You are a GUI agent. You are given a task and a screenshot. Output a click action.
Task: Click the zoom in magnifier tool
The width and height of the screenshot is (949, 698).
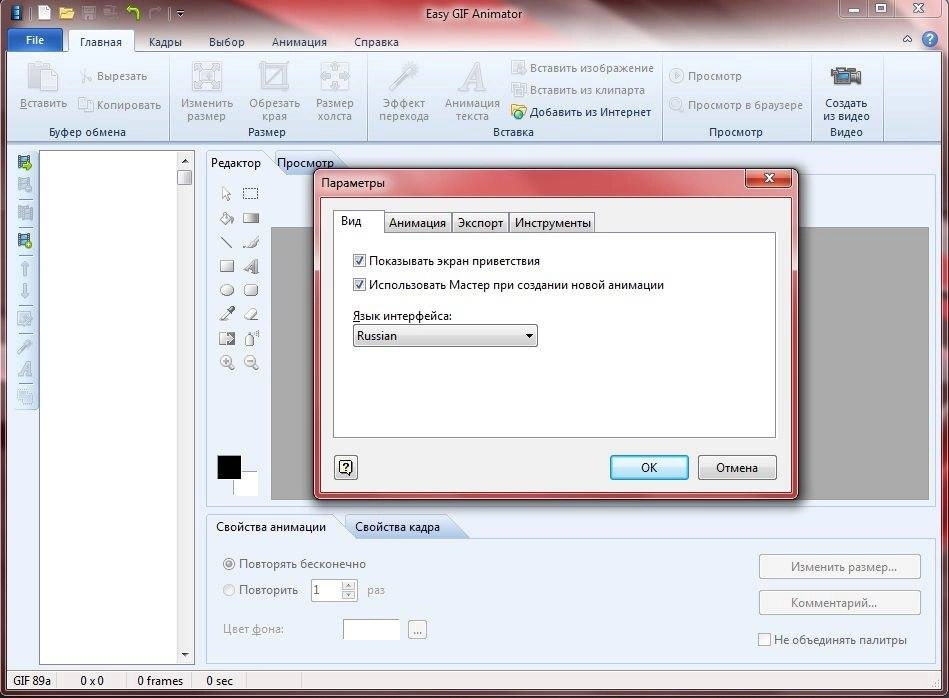click(x=226, y=363)
